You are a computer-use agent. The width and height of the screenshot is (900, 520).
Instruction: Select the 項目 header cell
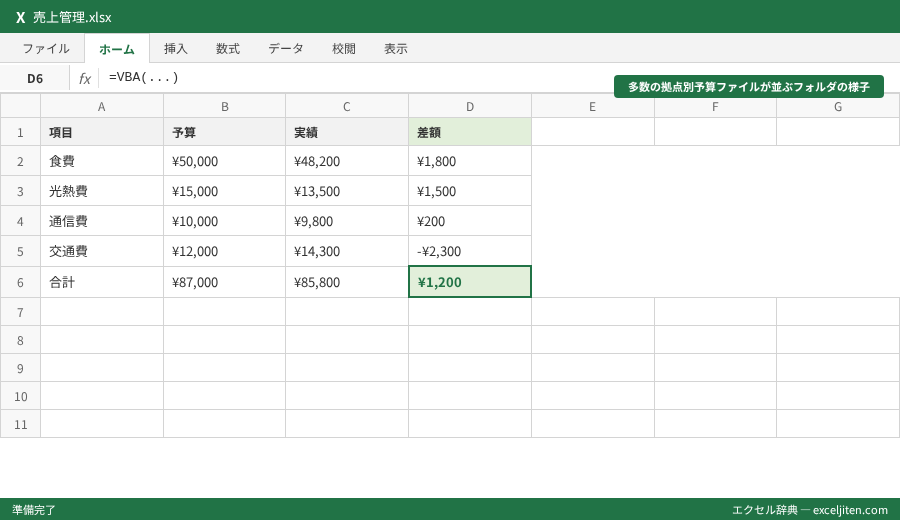pos(102,132)
